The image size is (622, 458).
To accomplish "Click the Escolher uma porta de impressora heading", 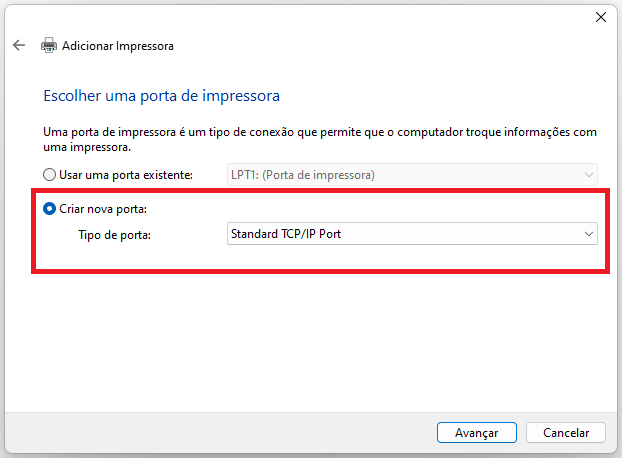I will point(161,96).
